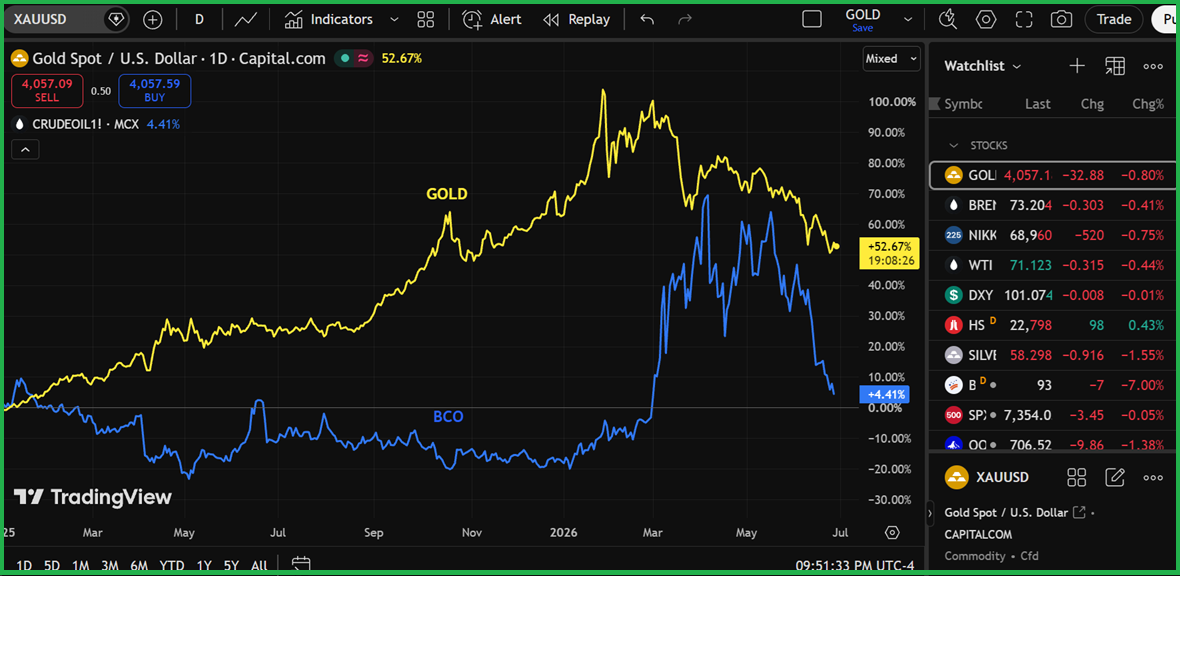Select the 5Y time range
The width and height of the screenshot is (1180, 648).
click(x=231, y=565)
